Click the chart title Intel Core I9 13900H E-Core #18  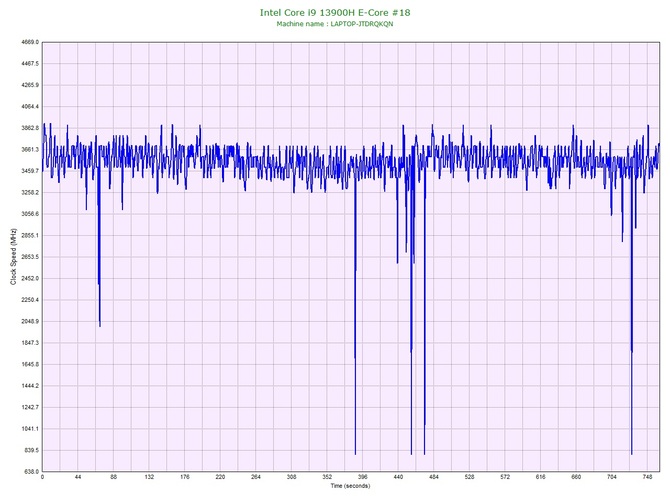(x=334, y=13)
